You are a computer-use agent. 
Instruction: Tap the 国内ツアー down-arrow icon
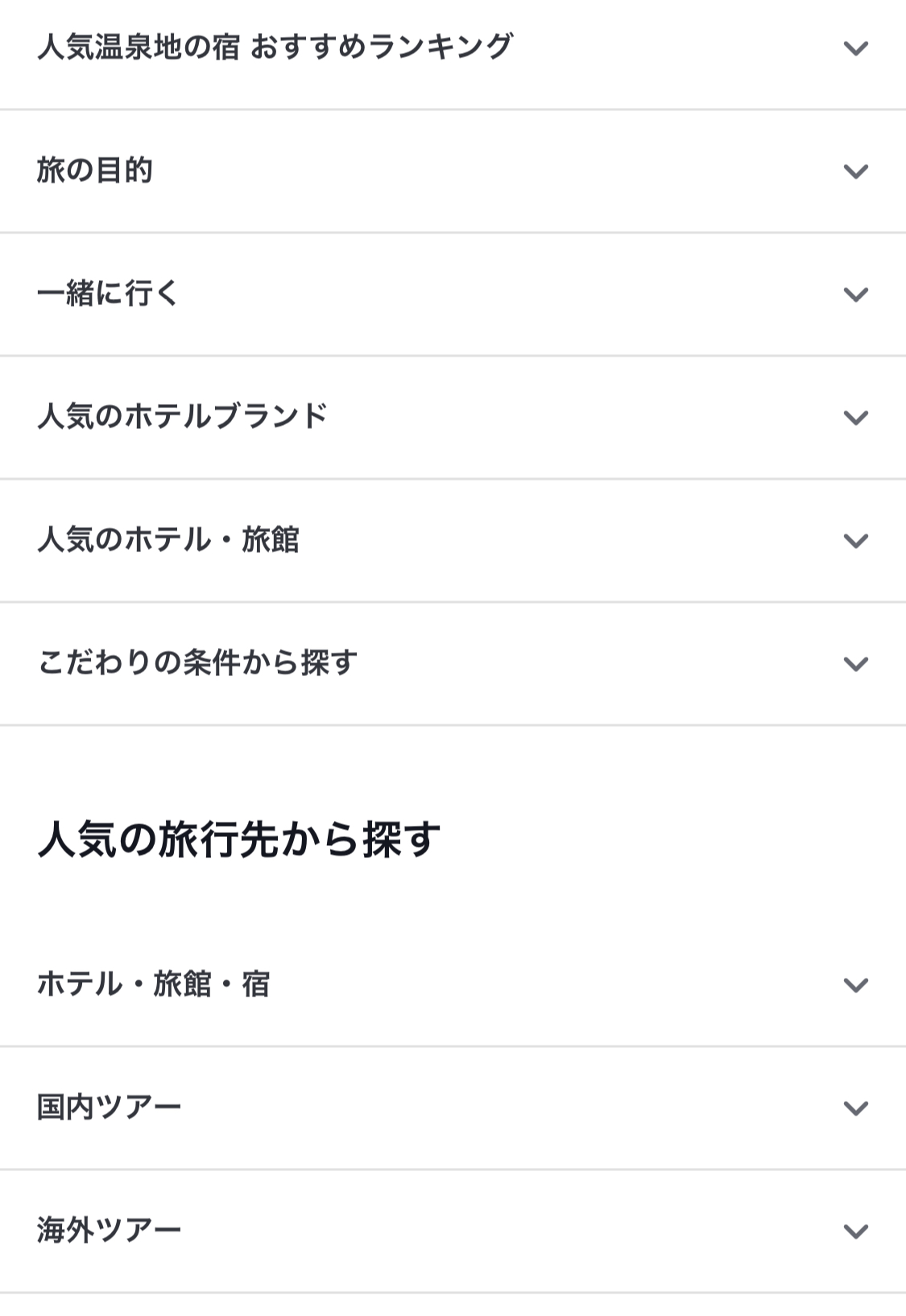854,1108
